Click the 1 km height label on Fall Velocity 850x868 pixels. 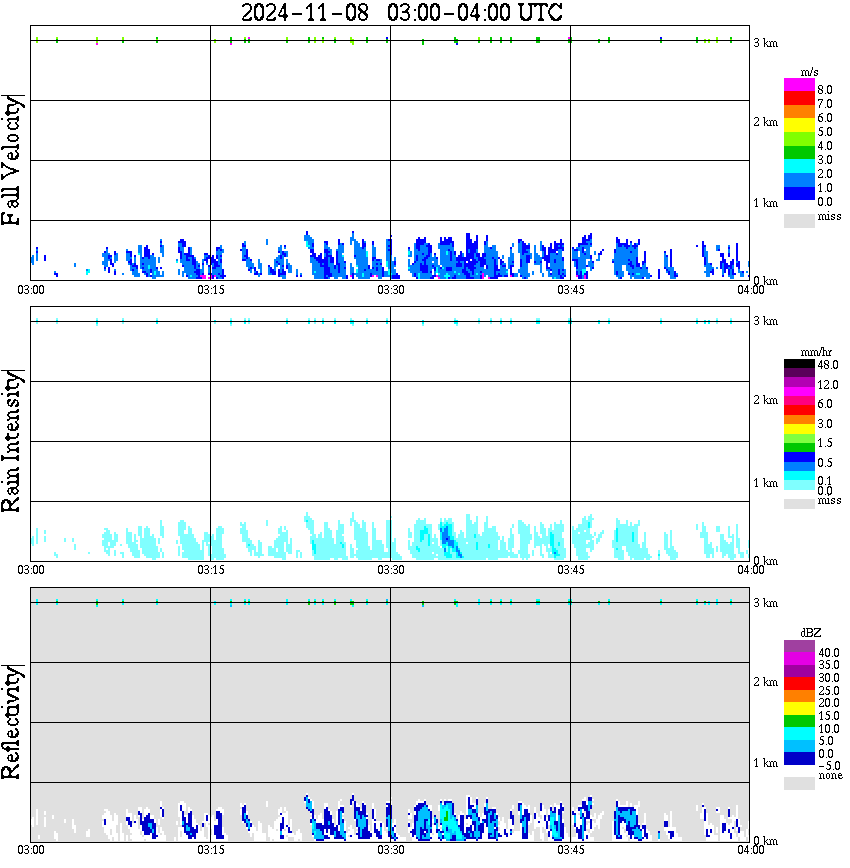coord(766,203)
